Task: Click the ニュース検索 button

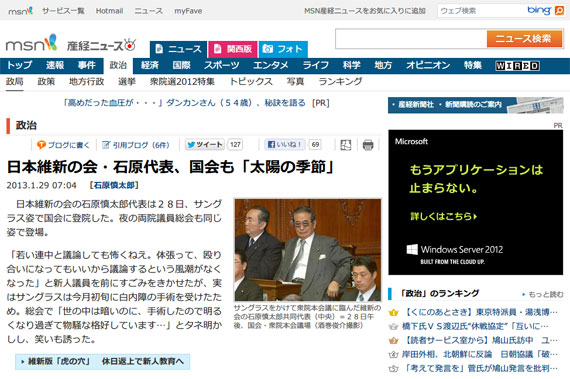Action: [525, 39]
